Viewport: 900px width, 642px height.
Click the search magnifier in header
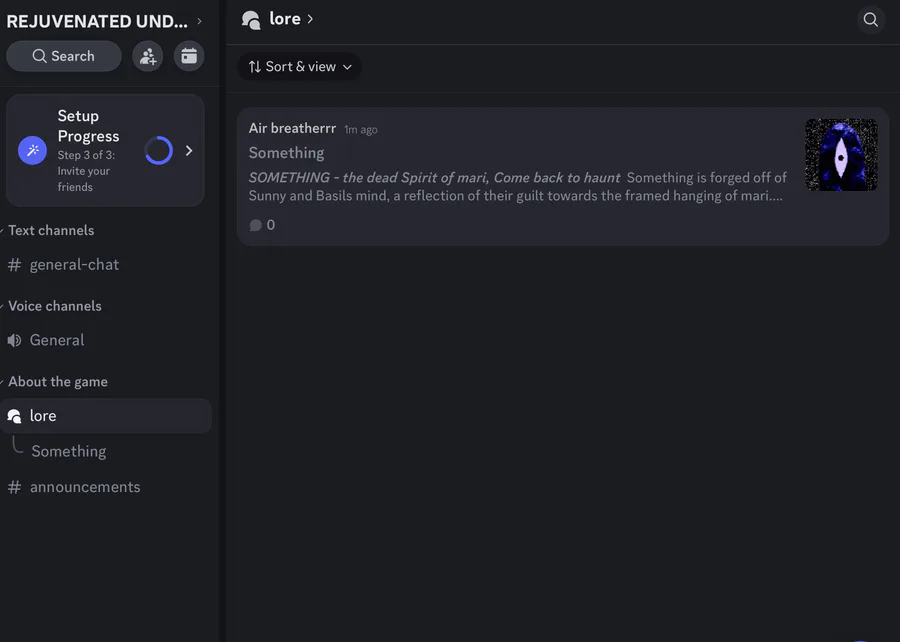click(x=871, y=20)
